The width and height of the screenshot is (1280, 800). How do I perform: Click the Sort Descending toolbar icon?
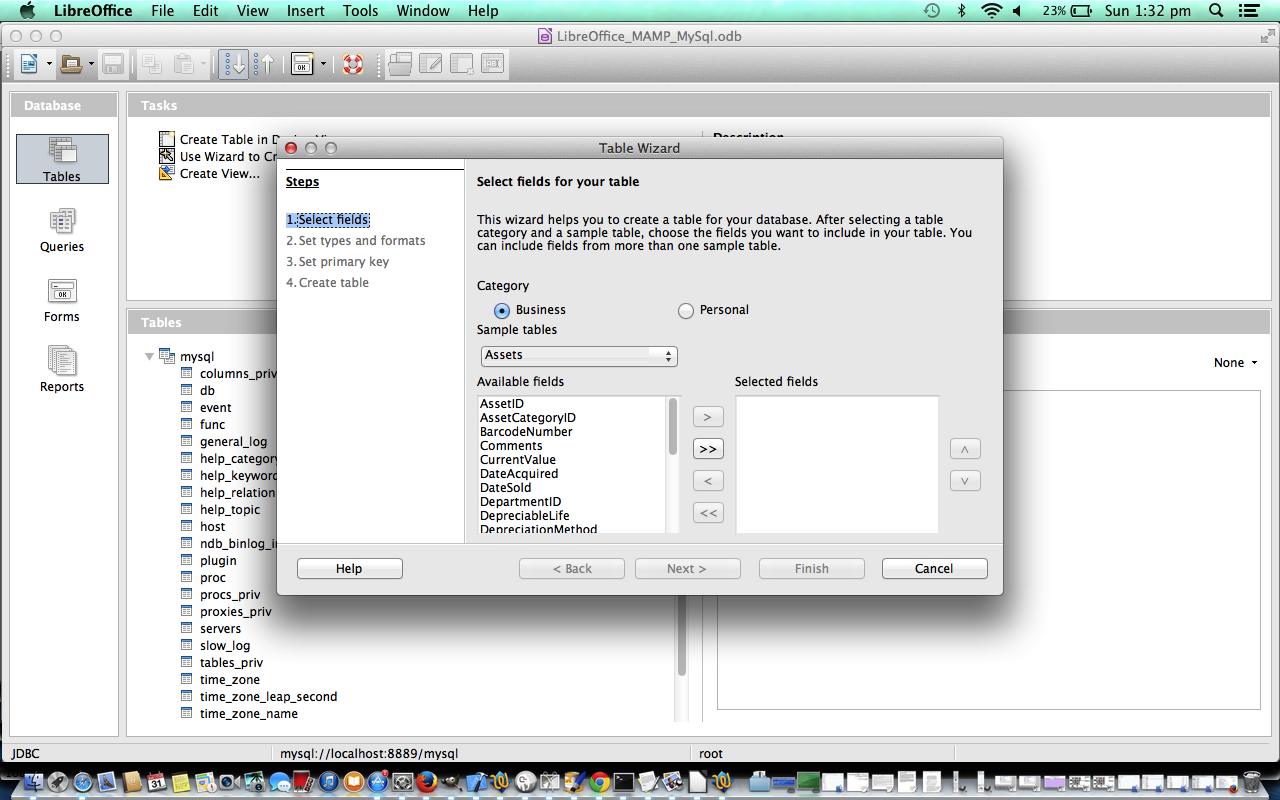click(264, 64)
